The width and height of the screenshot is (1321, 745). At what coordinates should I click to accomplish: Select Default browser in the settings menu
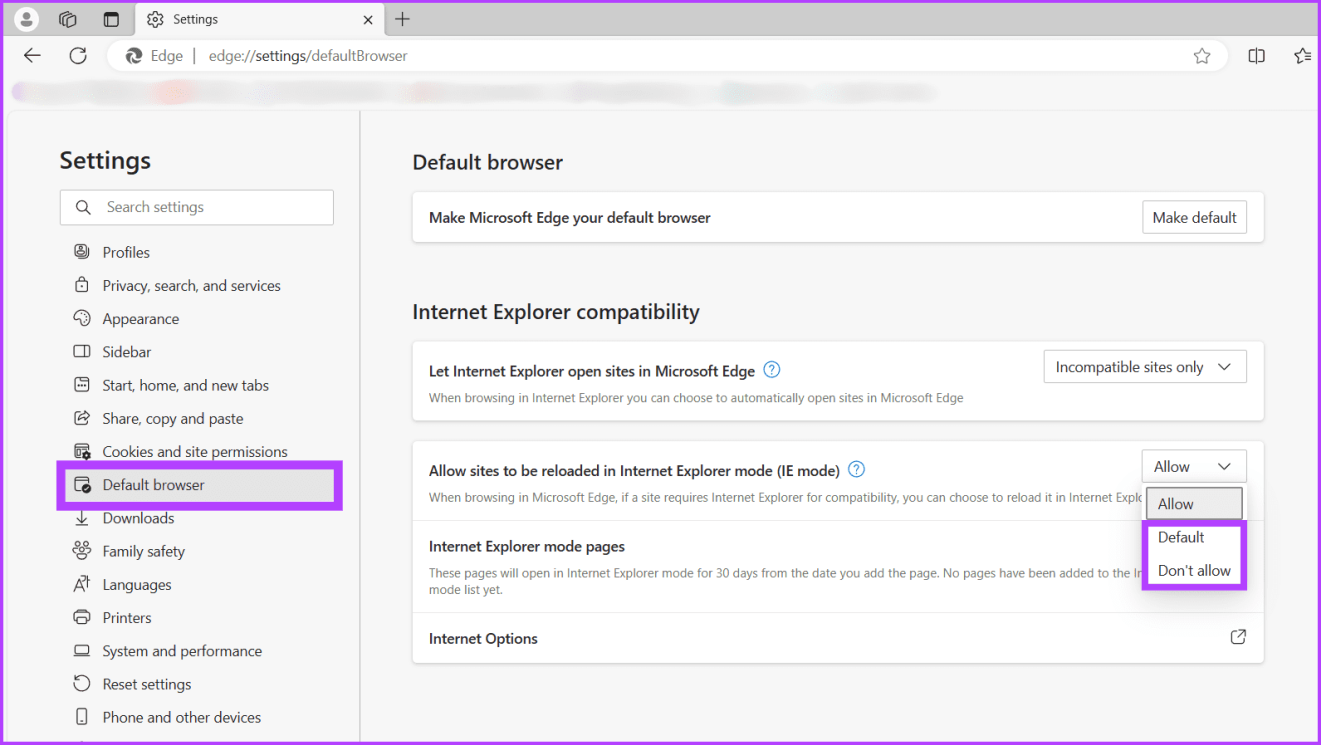pos(151,484)
